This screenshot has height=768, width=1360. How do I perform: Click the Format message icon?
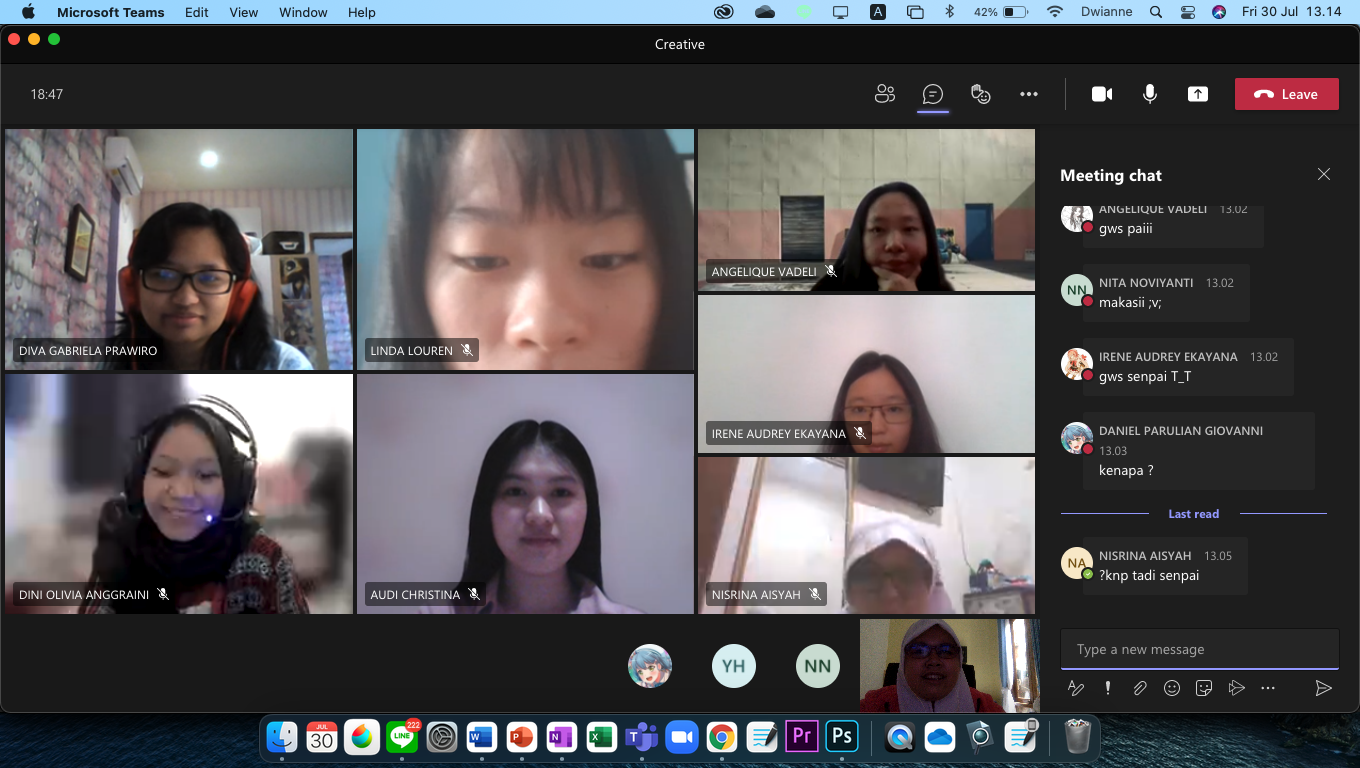[1076, 688]
